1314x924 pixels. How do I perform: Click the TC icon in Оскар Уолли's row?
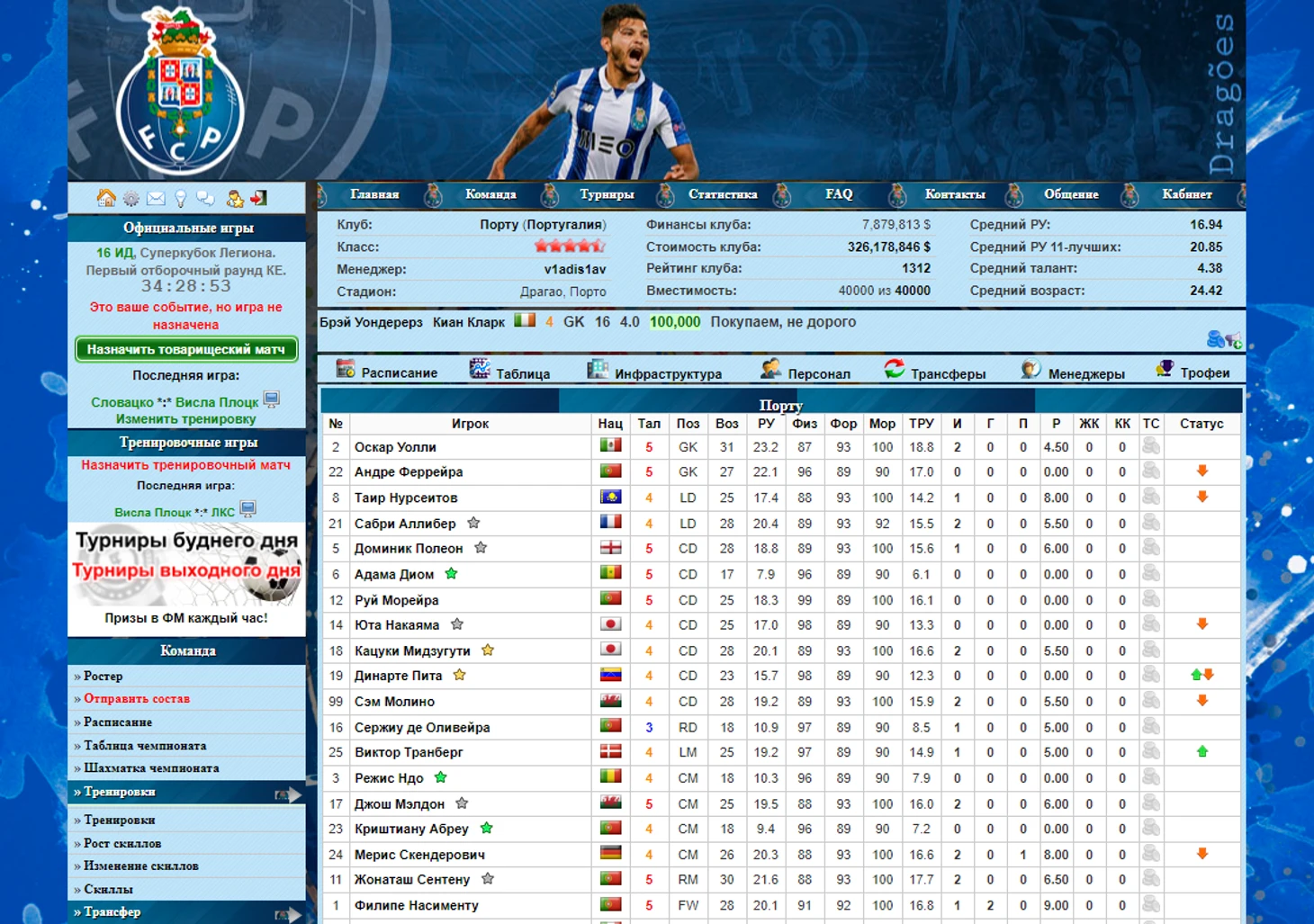click(1151, 446)
